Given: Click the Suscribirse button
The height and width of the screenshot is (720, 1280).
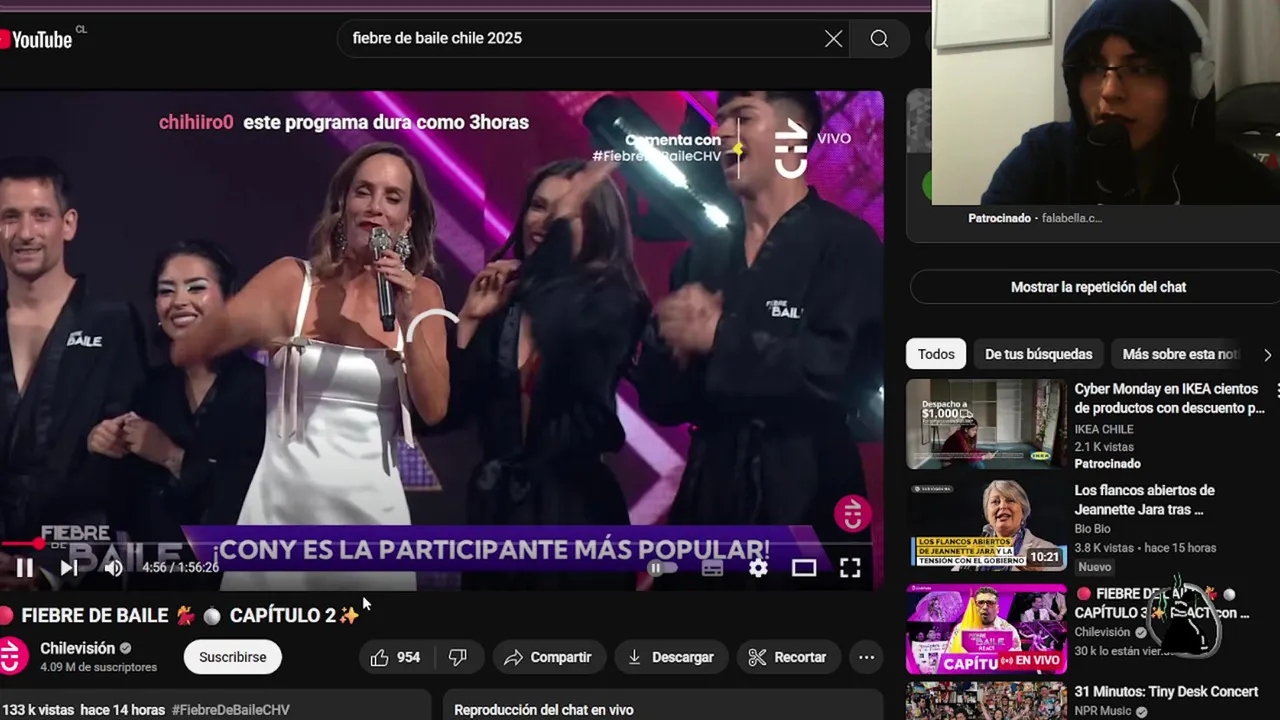Looking at the screenshot, I should (232, 657).
